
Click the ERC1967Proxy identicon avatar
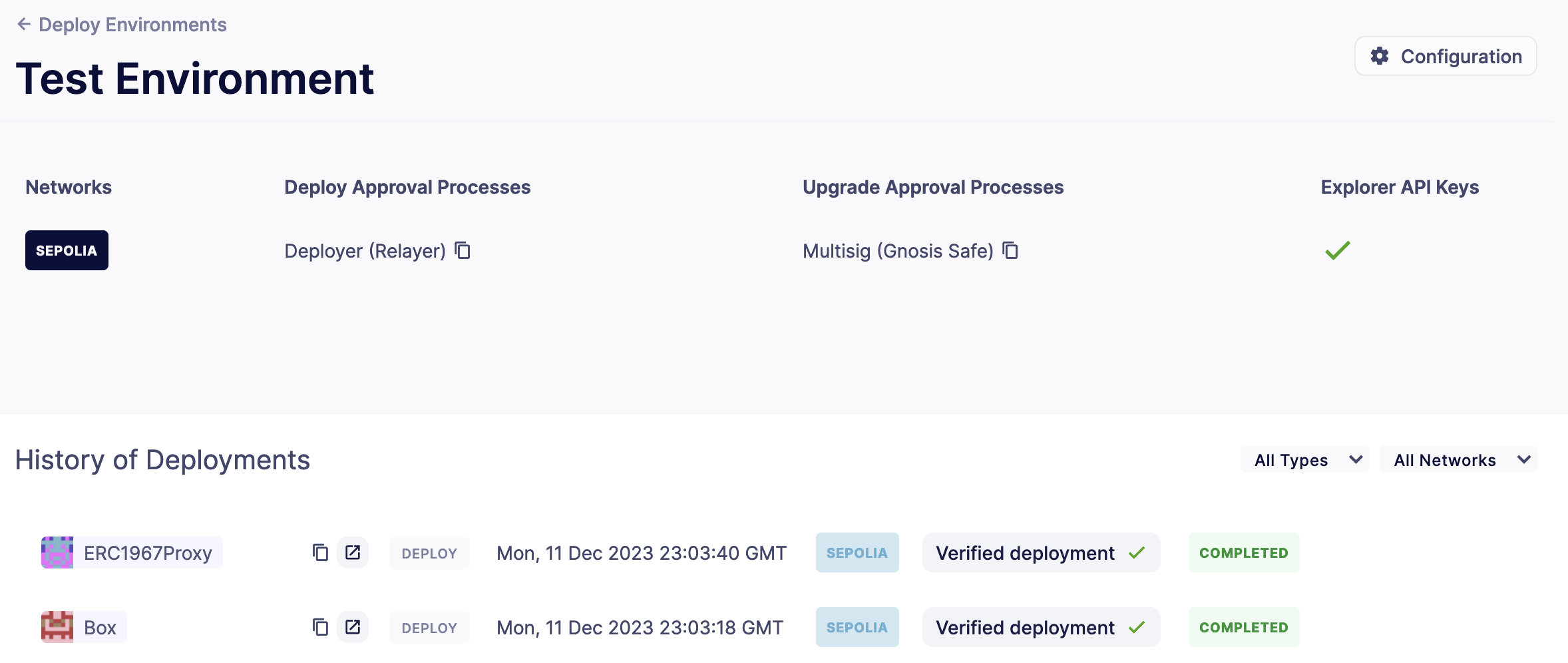(x=57, y=552)
